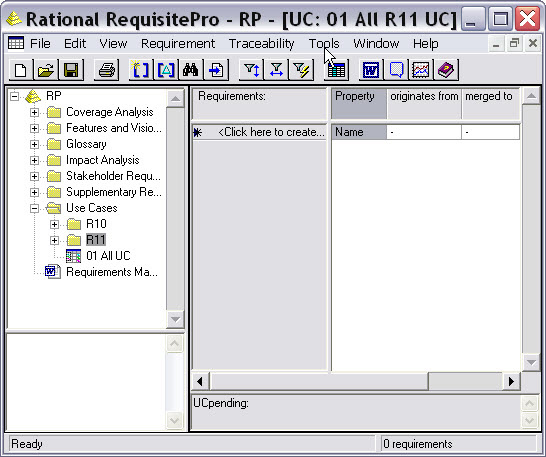Print using the printer toolbar icon
The width and height of the screenshot is (546, 457).
(107, 70)
